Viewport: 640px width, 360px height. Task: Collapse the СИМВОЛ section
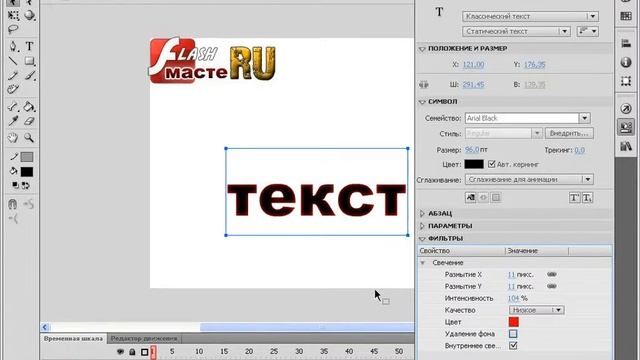pos(422,102)
